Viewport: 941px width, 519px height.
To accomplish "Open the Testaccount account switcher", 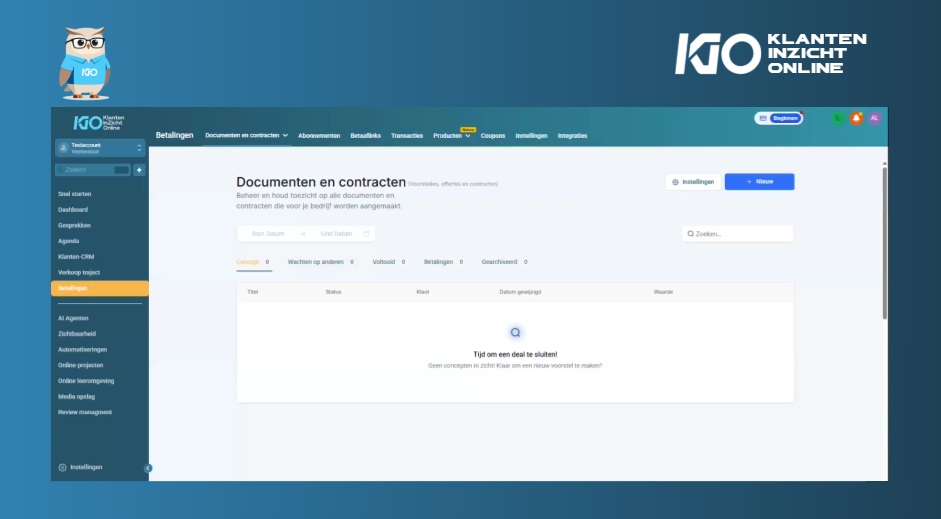I will pyautogui.click(x=100, y=148).
